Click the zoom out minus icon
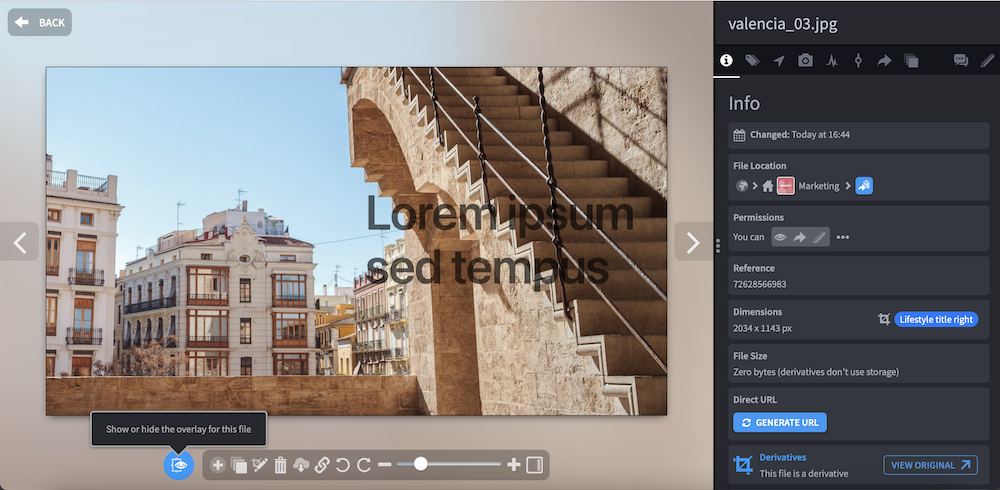1000x490 pixels. tap(385, 465)
